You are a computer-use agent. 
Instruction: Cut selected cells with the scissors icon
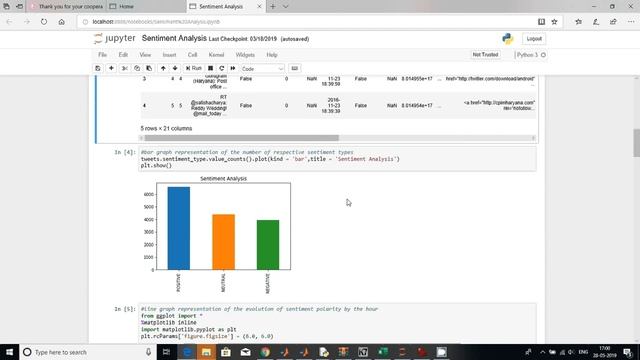tap(125, 69)
